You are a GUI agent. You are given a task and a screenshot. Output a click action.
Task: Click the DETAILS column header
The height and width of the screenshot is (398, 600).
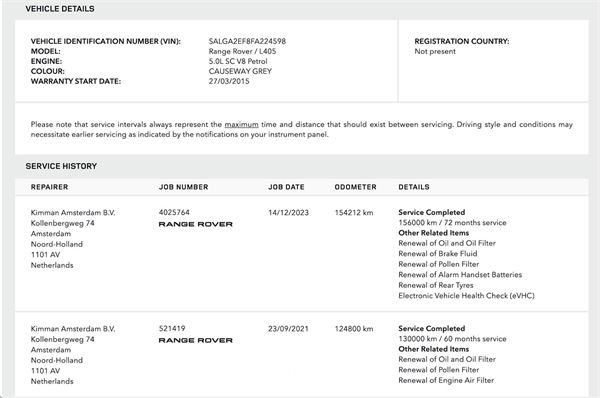pos(414,187)
